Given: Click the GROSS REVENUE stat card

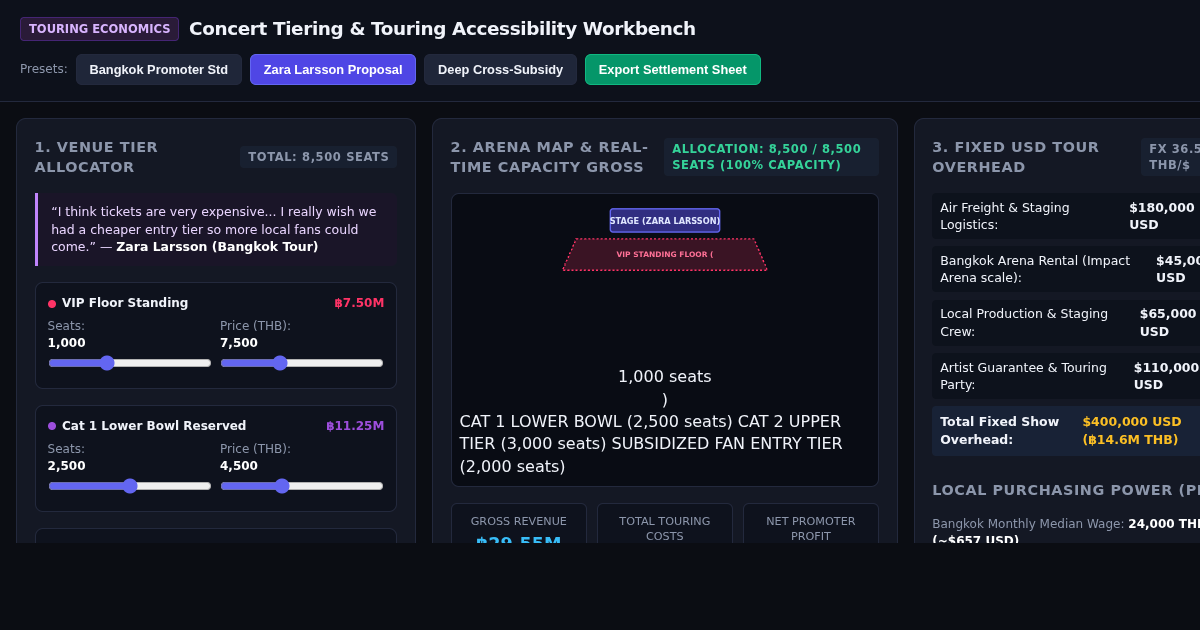Looking at the screenshot, I should [519, 523].
